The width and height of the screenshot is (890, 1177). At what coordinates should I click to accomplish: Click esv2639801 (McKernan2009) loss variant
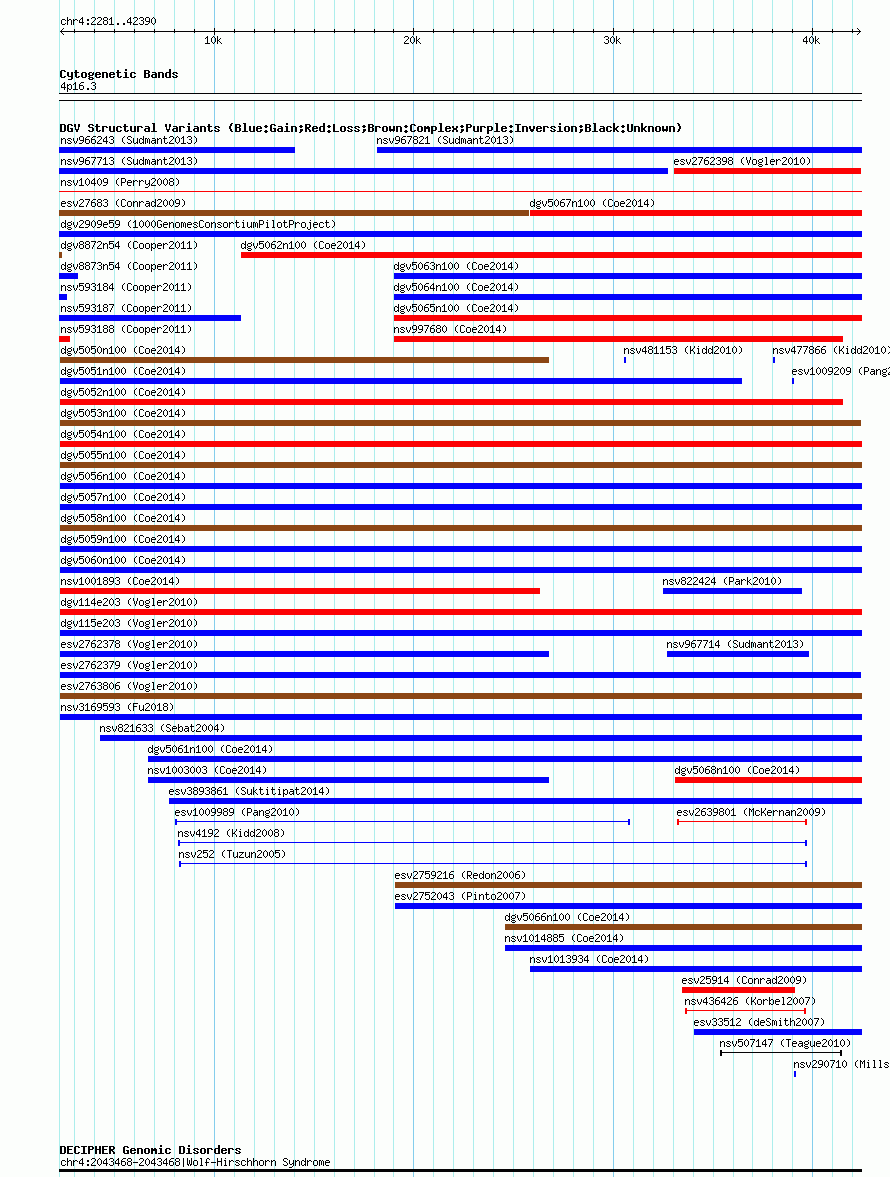tap(742, 823)
